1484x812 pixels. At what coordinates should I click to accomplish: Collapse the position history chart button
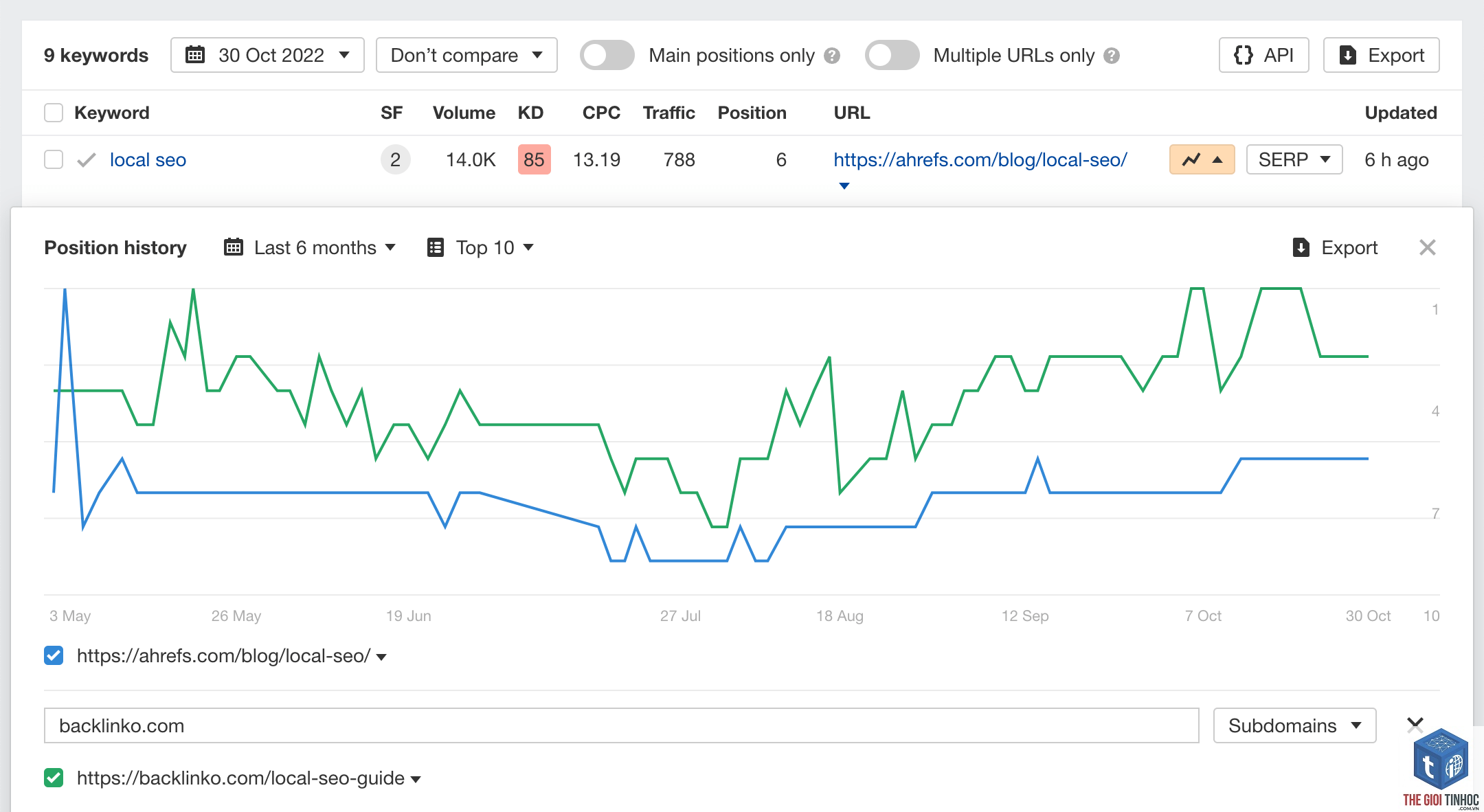[x=1202, y=159]
